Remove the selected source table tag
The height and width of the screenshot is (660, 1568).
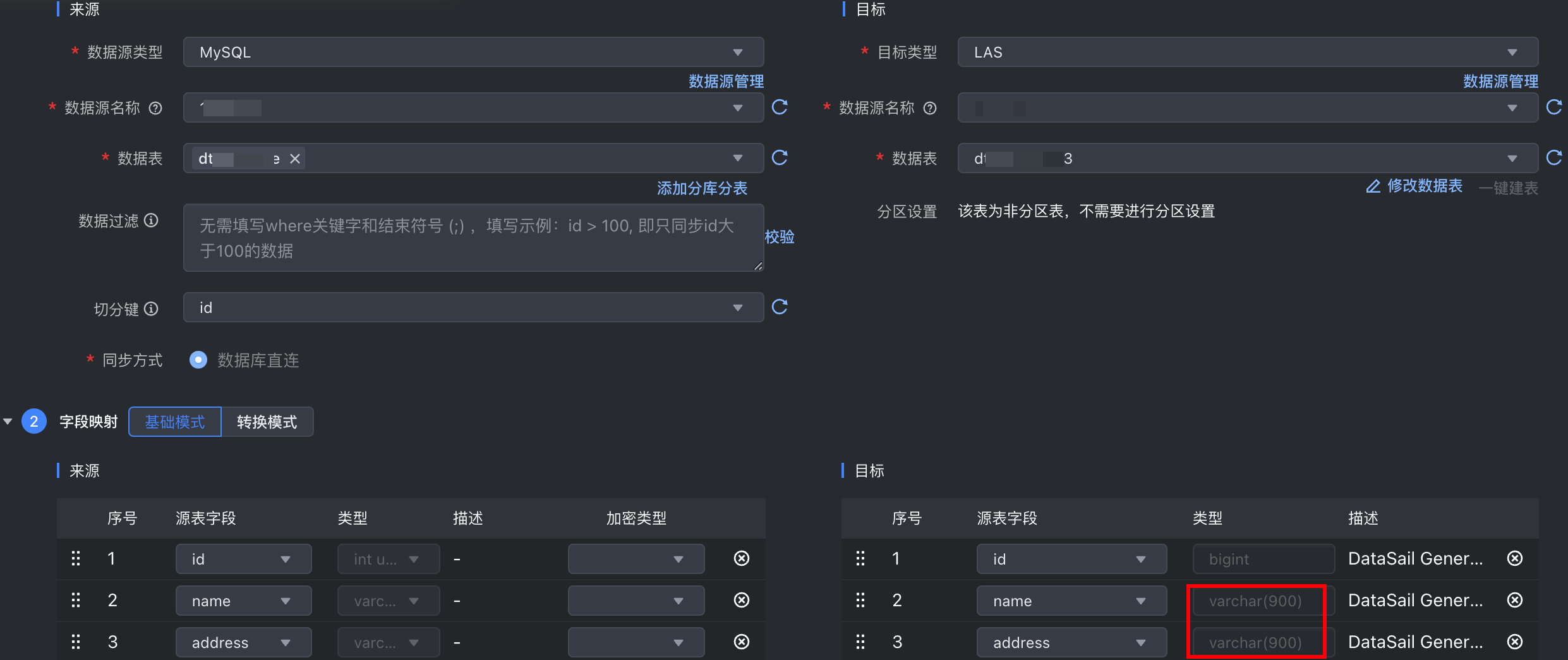tap(295, 159)
